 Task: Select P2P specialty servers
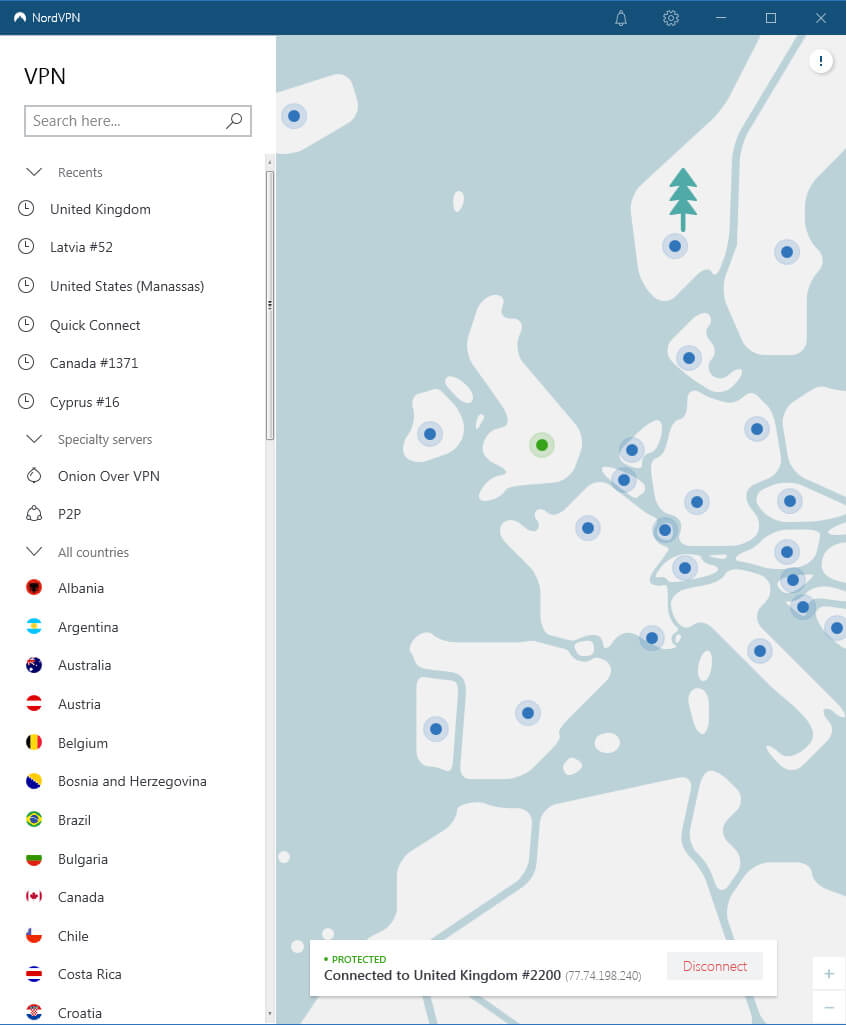pyautogui.click(x=69, y=514)
